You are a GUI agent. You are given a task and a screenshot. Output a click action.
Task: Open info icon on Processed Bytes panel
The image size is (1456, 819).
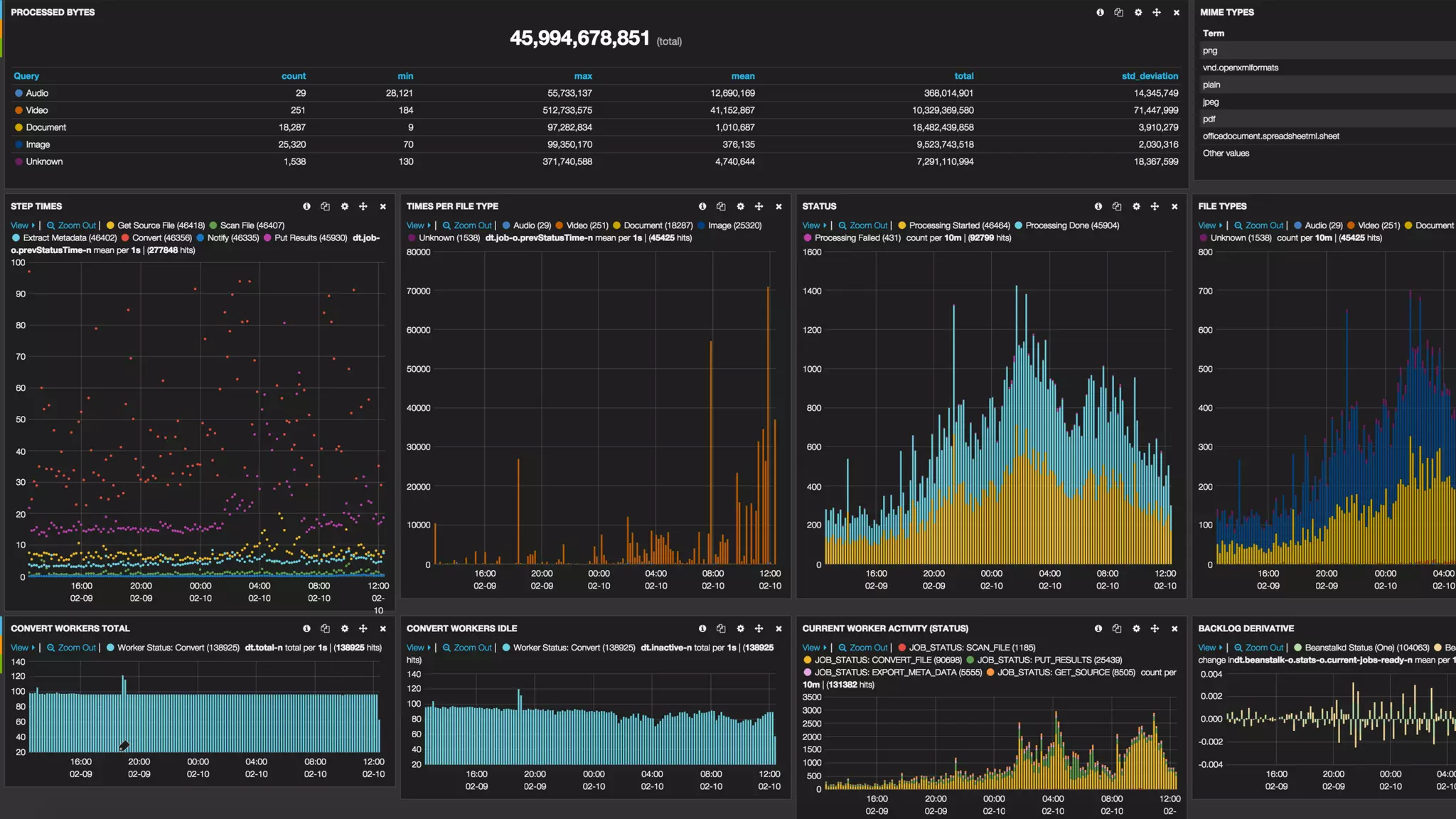click(x=1100, y=12)
